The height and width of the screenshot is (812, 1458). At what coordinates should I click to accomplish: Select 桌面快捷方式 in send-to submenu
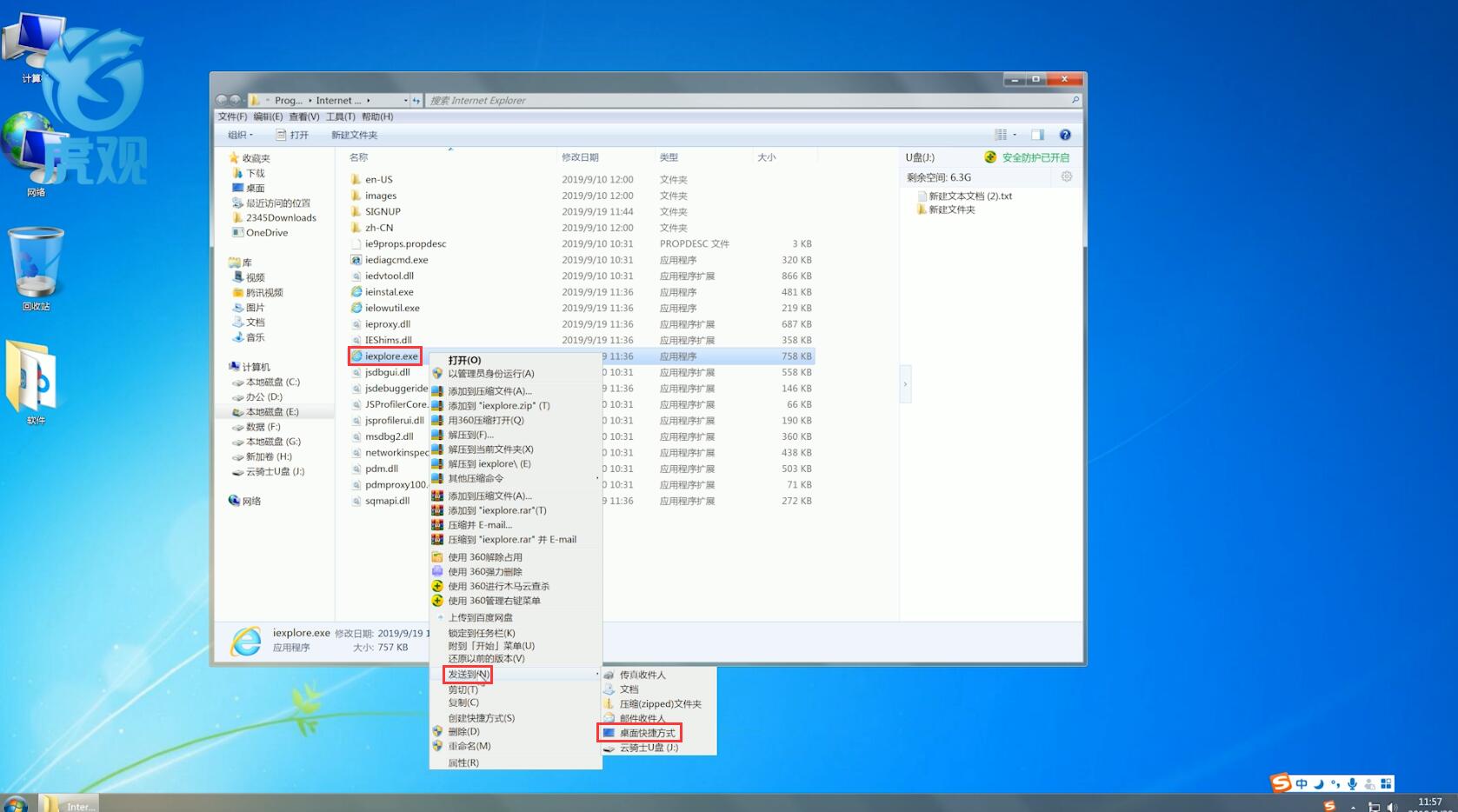[x=659, y=733]
